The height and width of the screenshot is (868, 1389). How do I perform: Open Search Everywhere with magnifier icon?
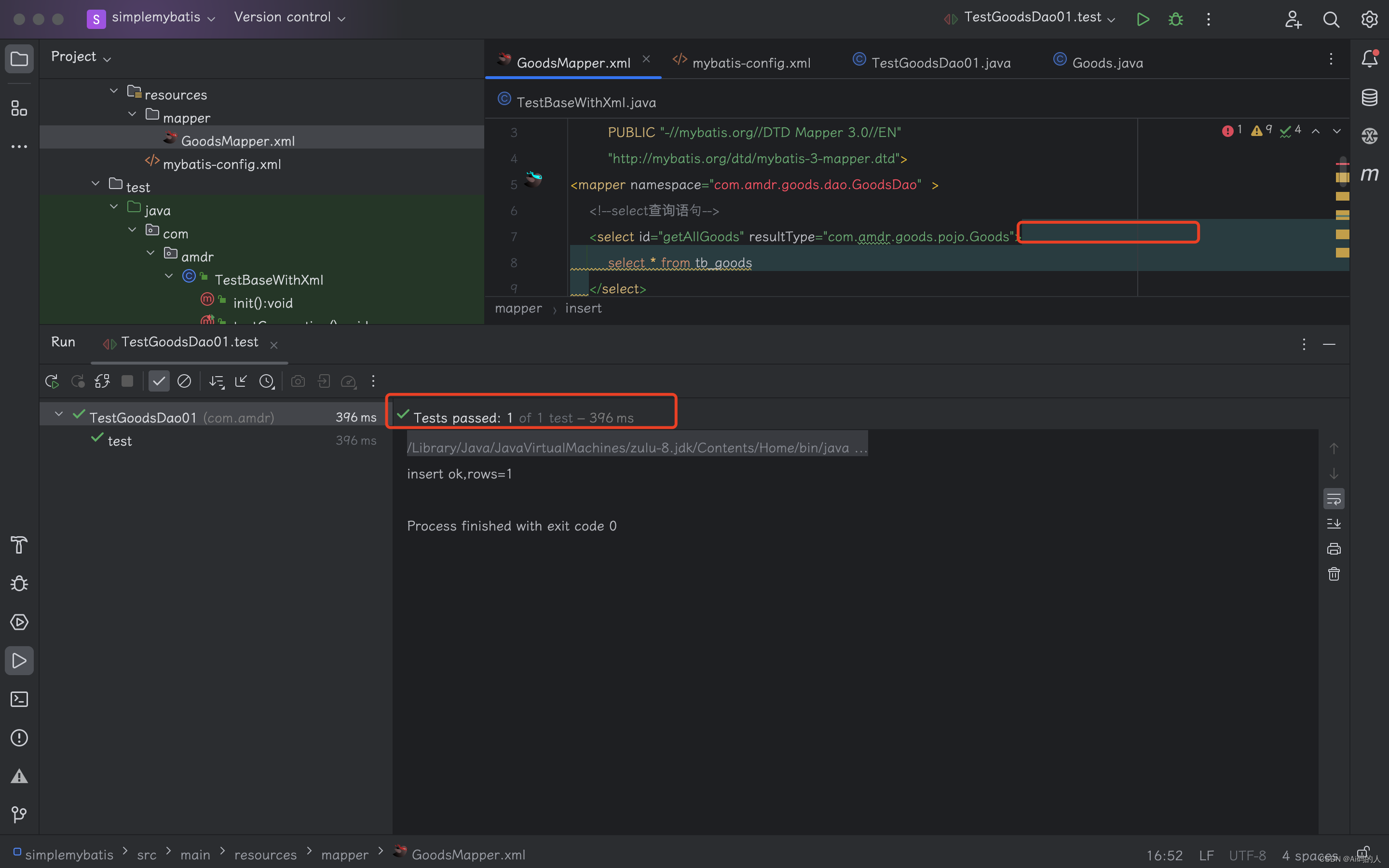click(1332, 19)
